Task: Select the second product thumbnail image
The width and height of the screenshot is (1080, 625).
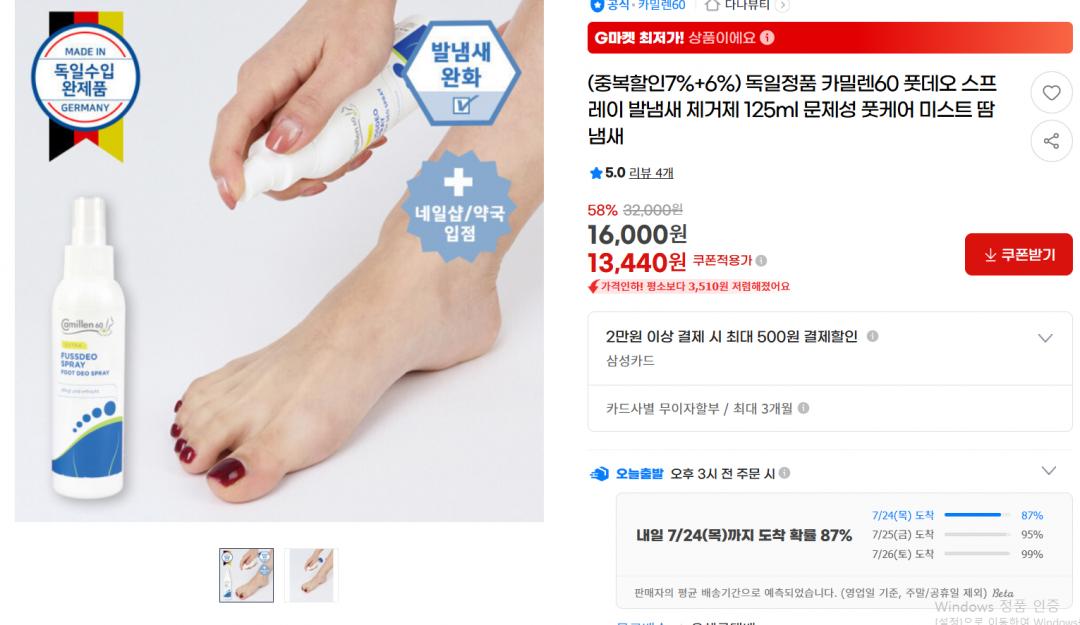Action: pyautogui.click(x=311, y=575)
